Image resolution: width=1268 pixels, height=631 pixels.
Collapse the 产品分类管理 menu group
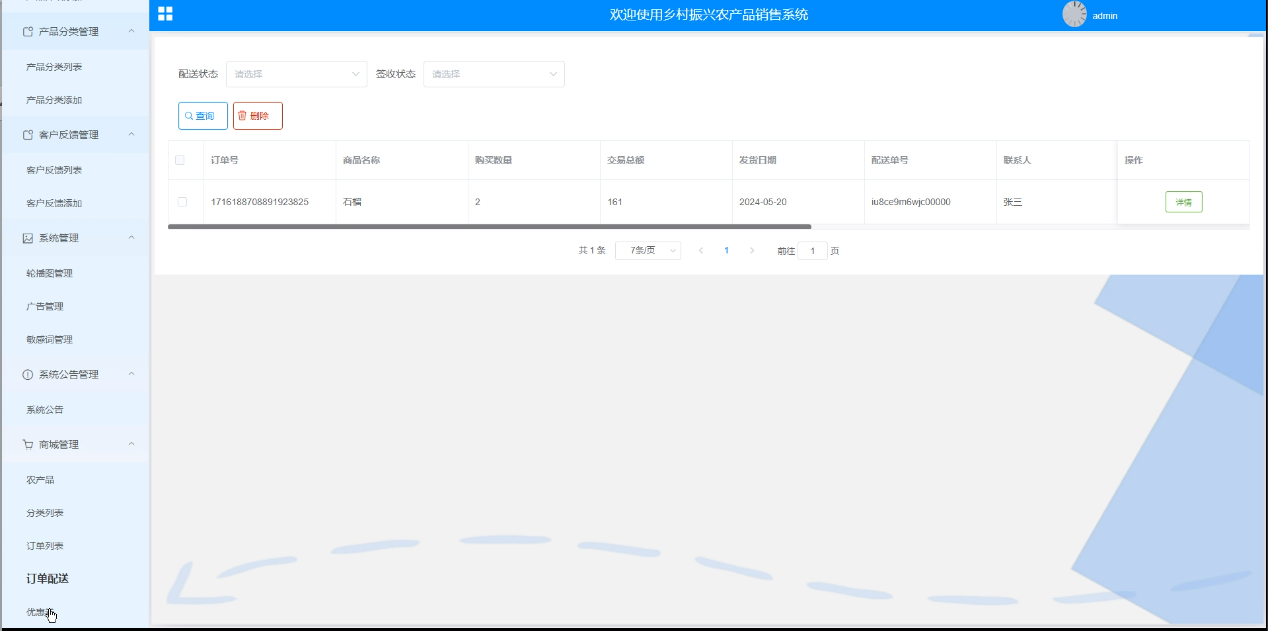tap(132, 32)
